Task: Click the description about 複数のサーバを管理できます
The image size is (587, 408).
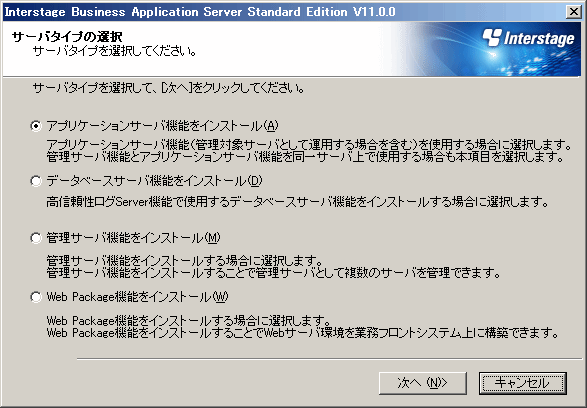Action: [x=274, y=272]
